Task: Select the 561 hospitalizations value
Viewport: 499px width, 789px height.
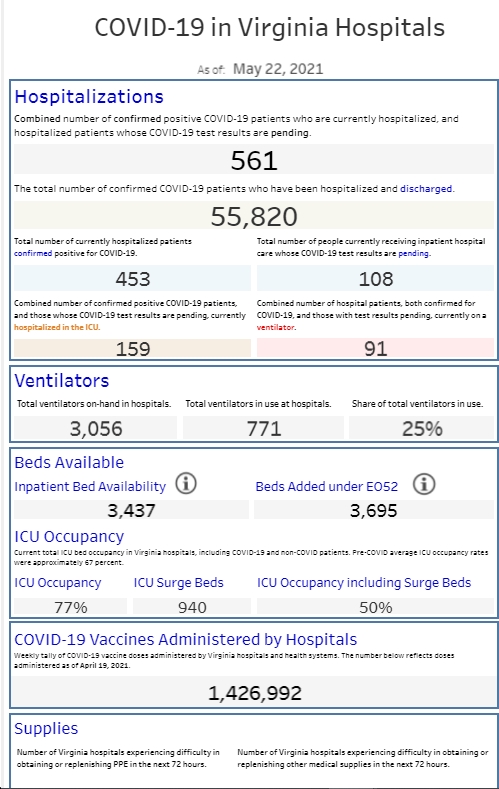Action: (254, 161)
